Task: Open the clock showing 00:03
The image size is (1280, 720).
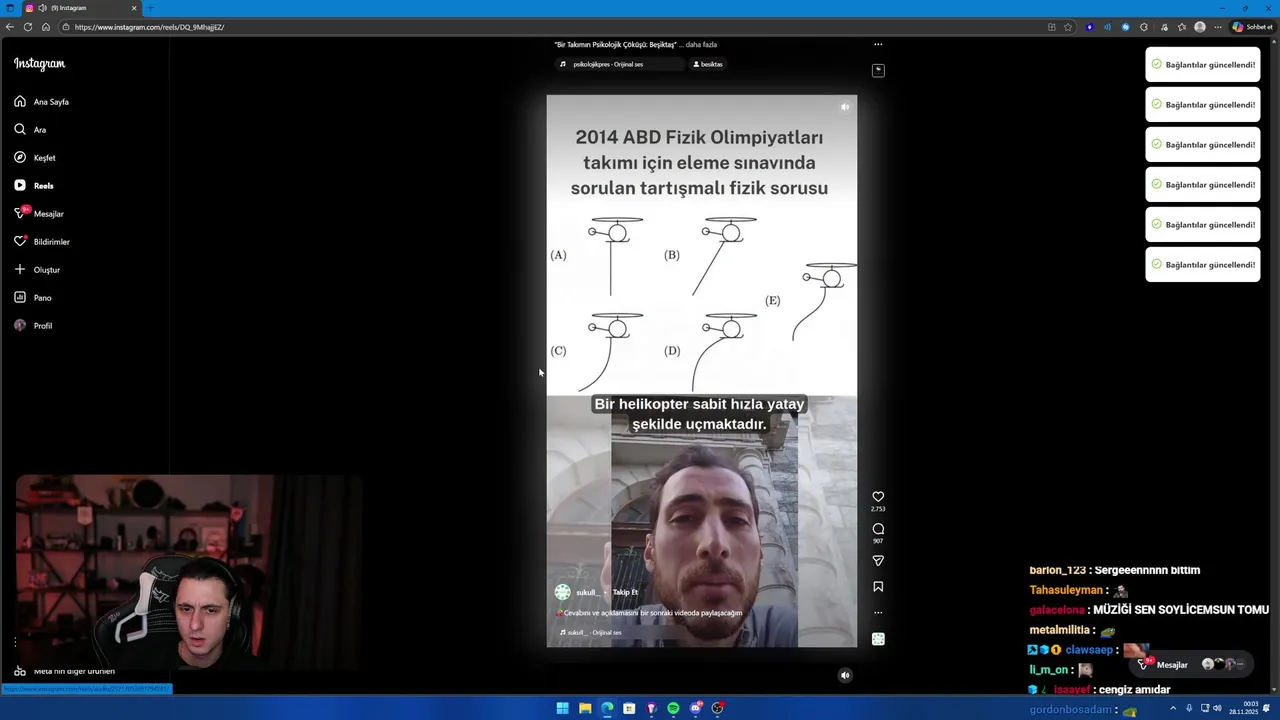Action: [x=1241, y=708]
